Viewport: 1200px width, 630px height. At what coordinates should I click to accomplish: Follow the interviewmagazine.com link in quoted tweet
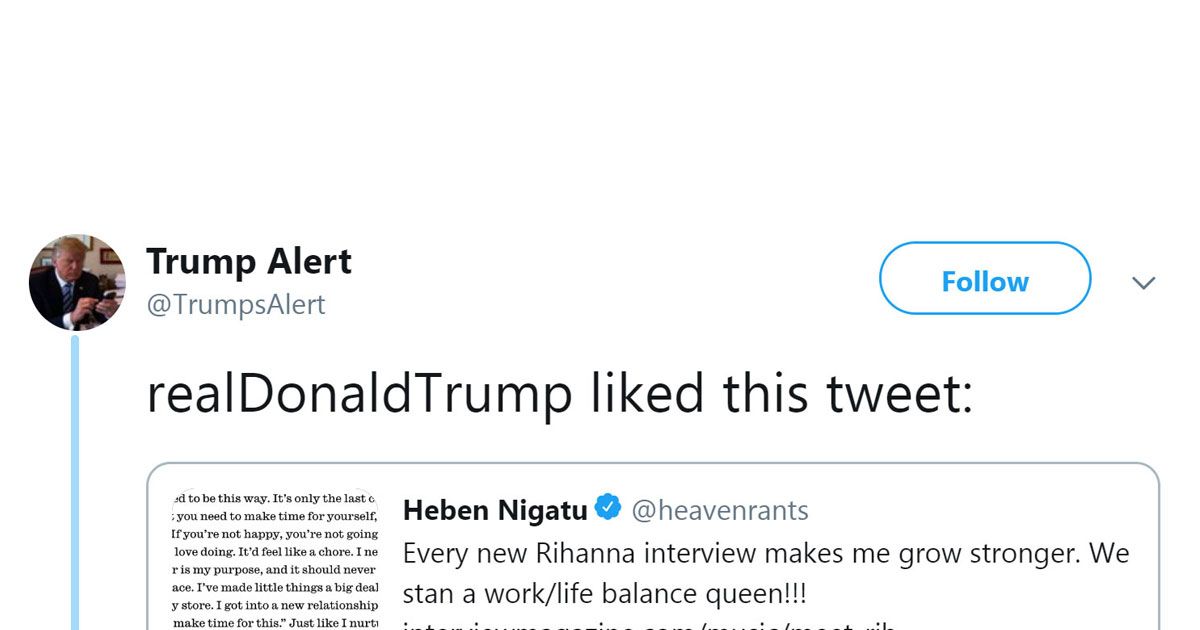click(650, 624)
